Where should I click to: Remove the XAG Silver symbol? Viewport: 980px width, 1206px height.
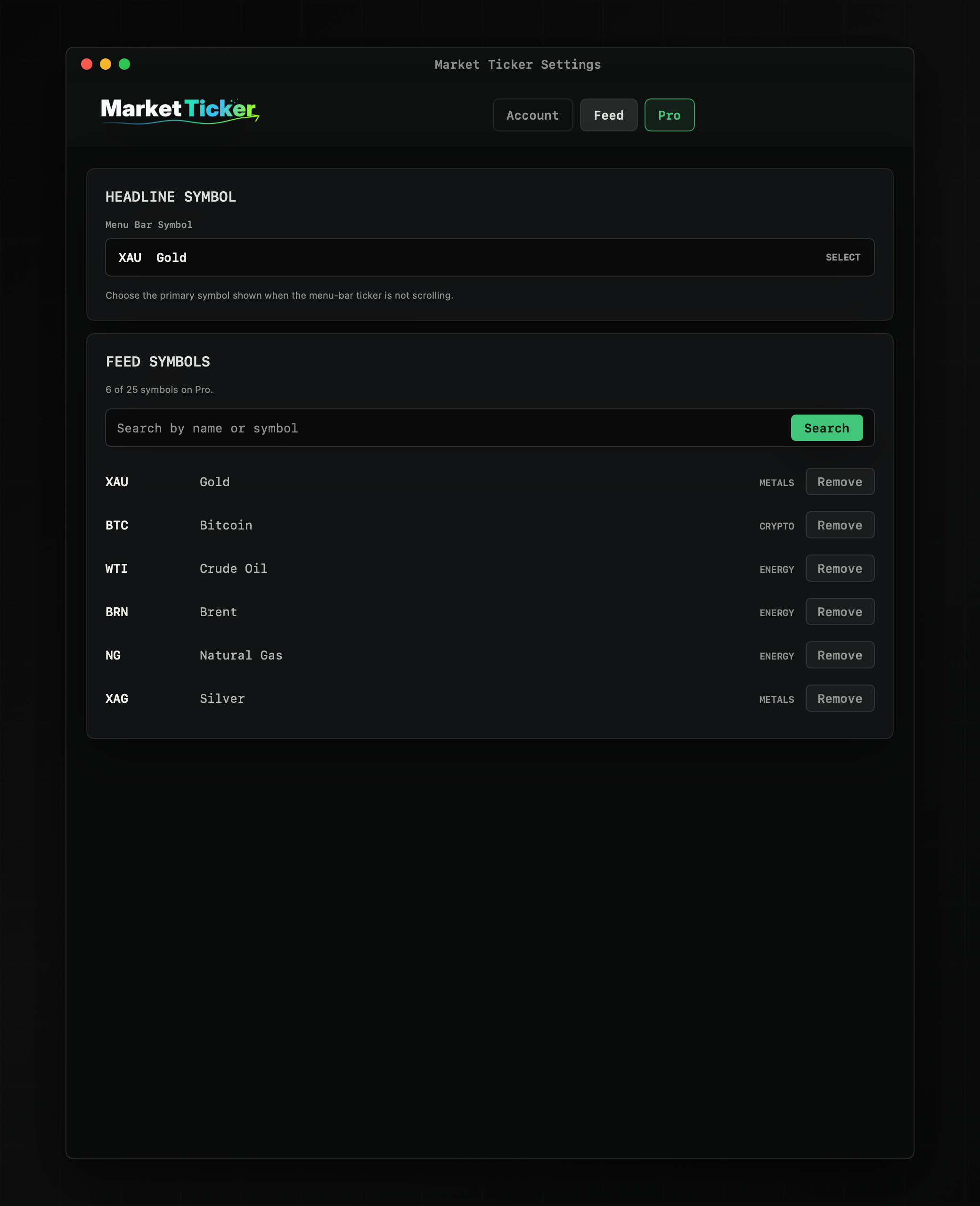840,699
